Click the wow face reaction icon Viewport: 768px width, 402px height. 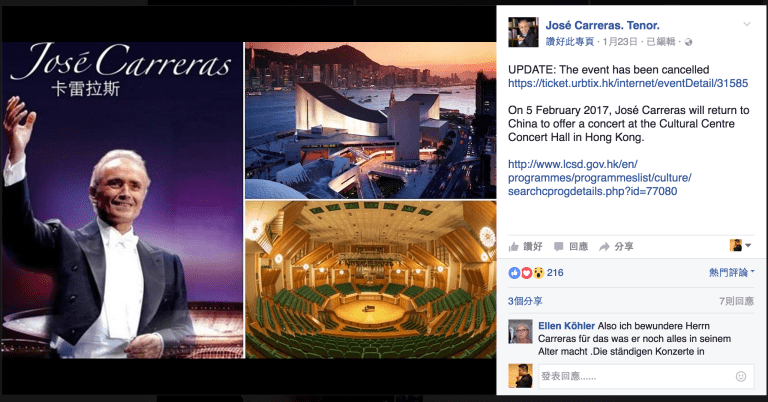tap(538, 273)
